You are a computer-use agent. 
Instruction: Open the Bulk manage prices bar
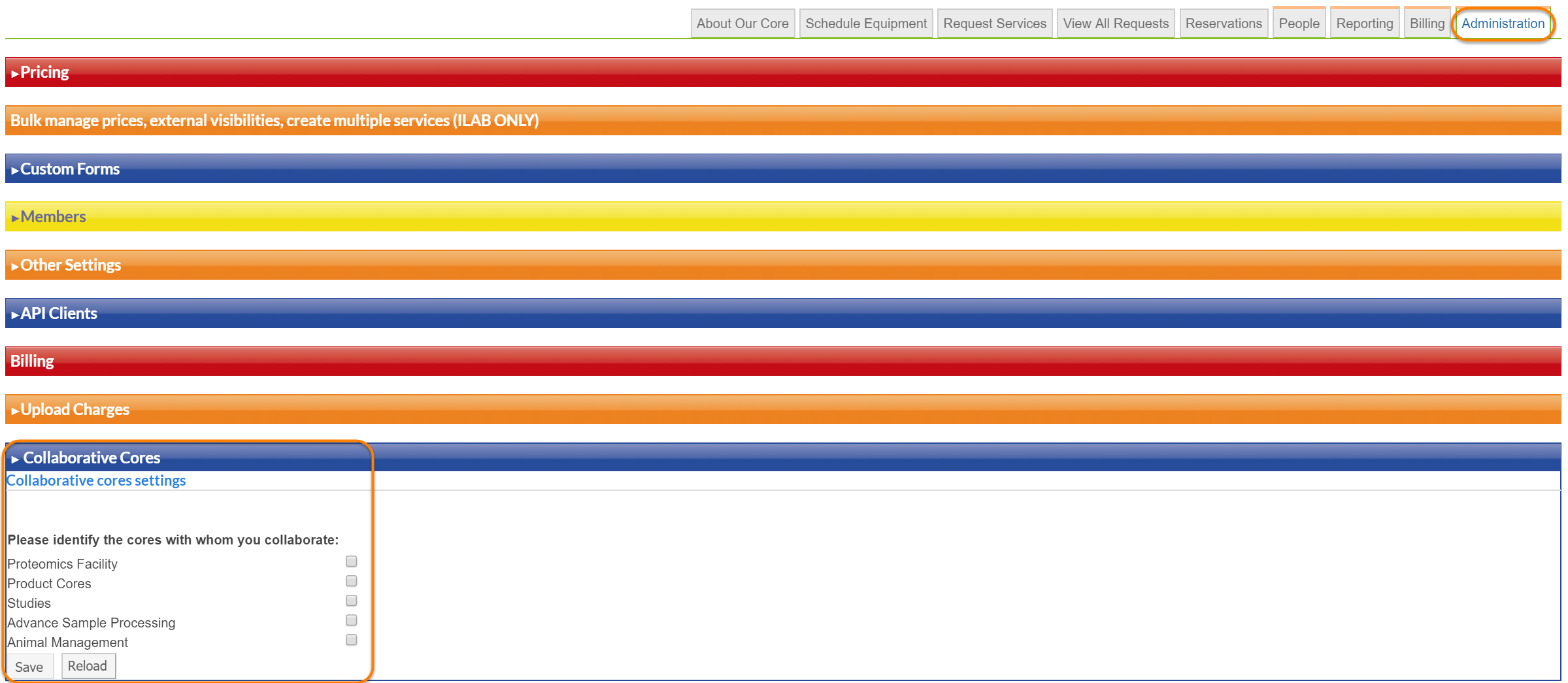[x=275, y=121]
